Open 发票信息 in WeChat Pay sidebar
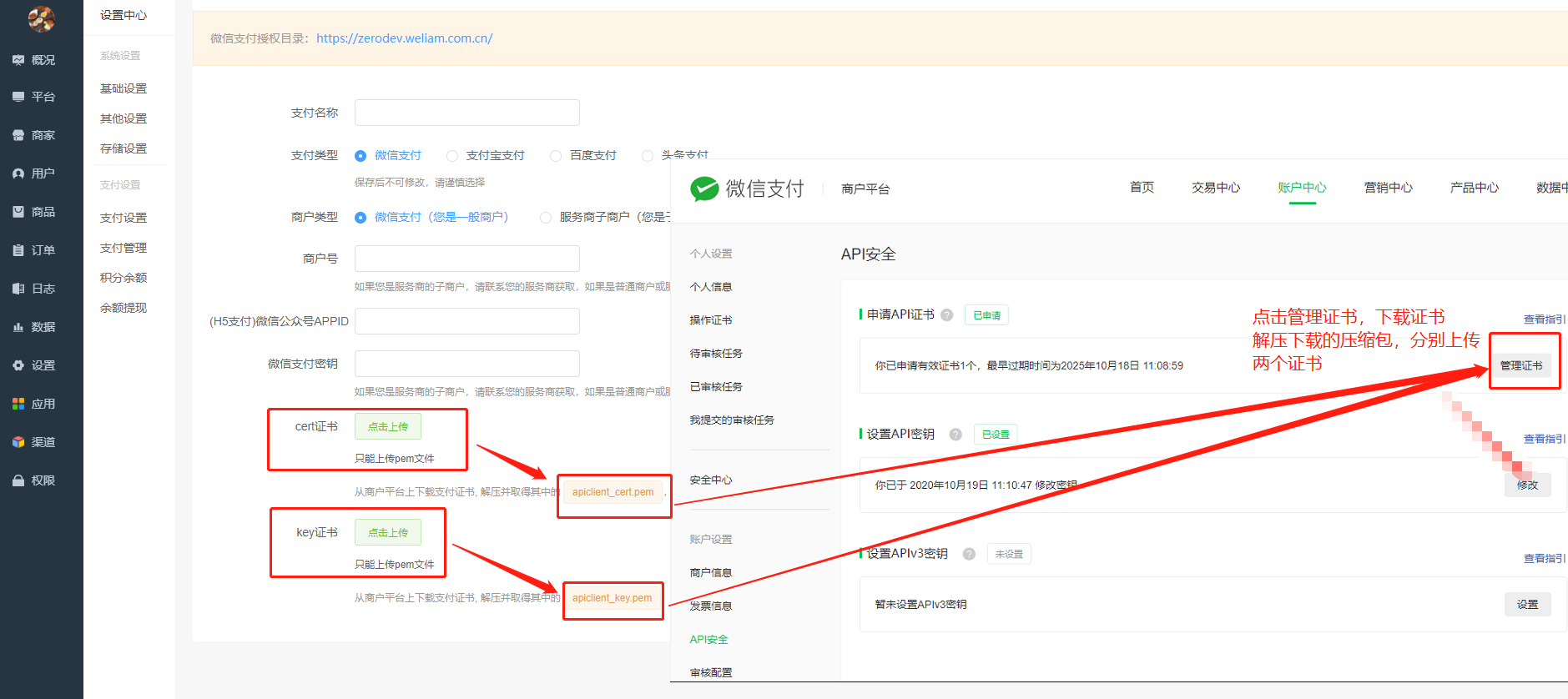 pos(711,606)
